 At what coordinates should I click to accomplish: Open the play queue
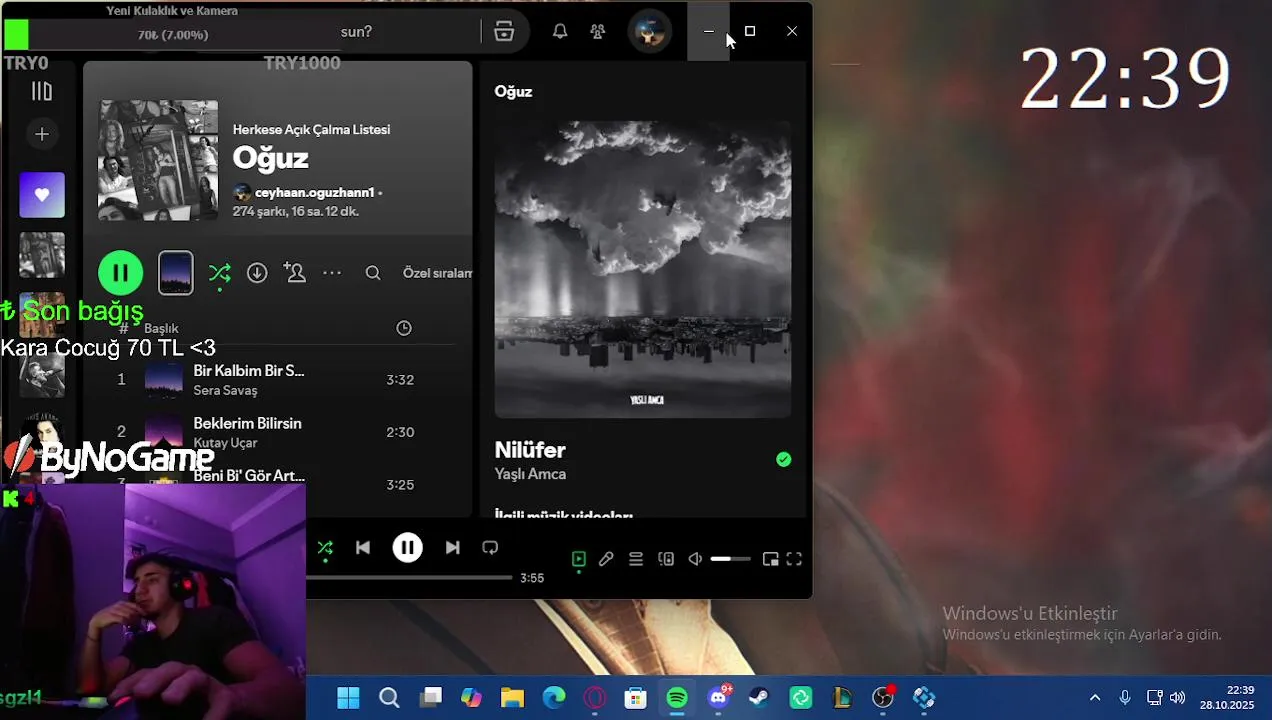coord(636,559)
